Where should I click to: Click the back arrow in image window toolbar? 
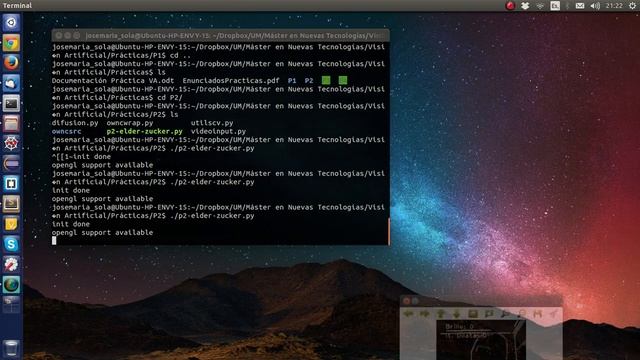pos(408,314)
